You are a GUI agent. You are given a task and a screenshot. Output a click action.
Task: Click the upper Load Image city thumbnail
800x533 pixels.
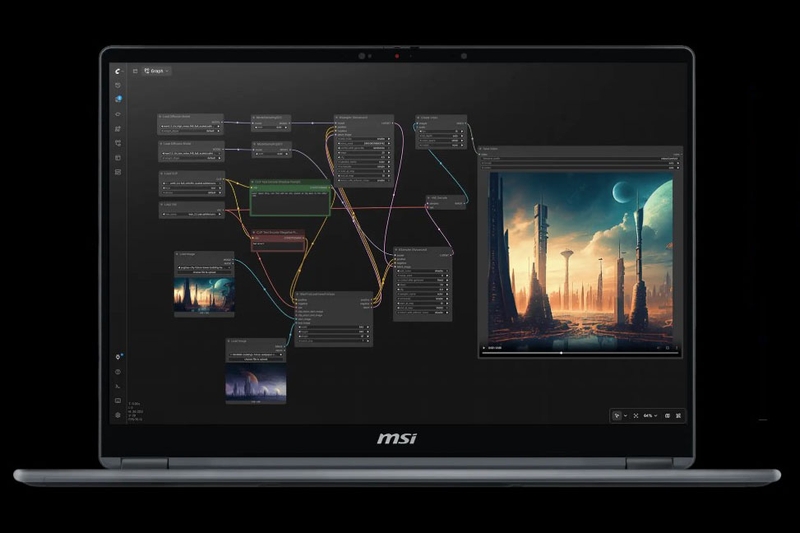[x=205, y=294]
